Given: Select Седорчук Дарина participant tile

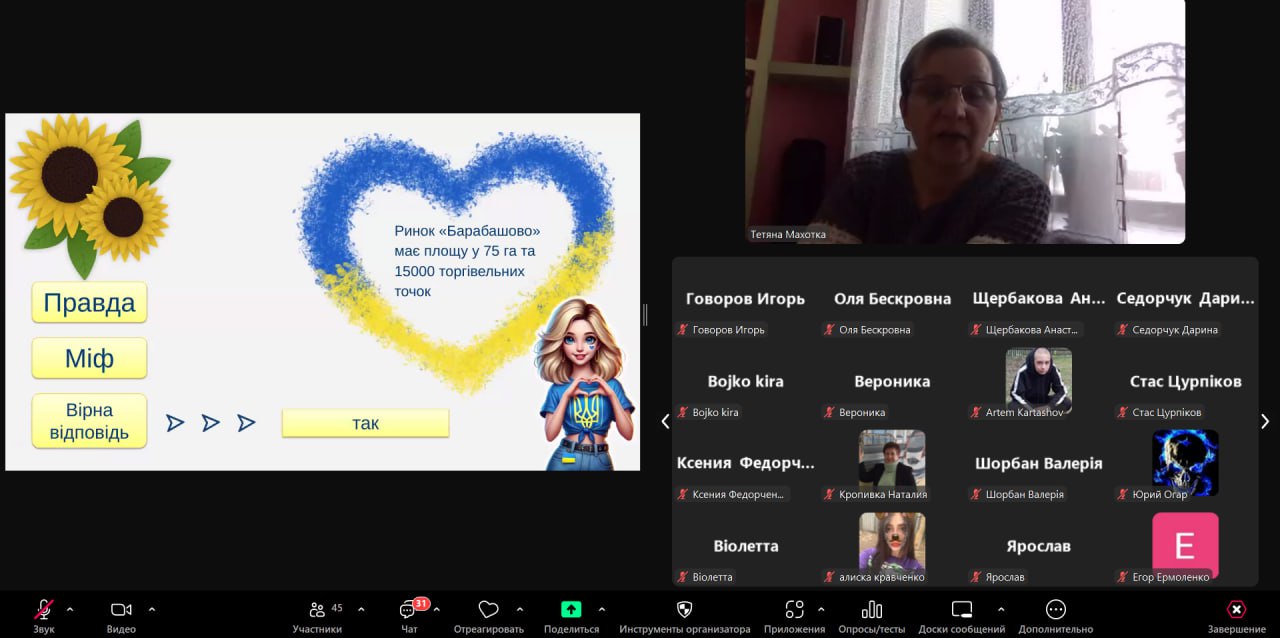Looking at the screenshot, I should pos(1185,299).
